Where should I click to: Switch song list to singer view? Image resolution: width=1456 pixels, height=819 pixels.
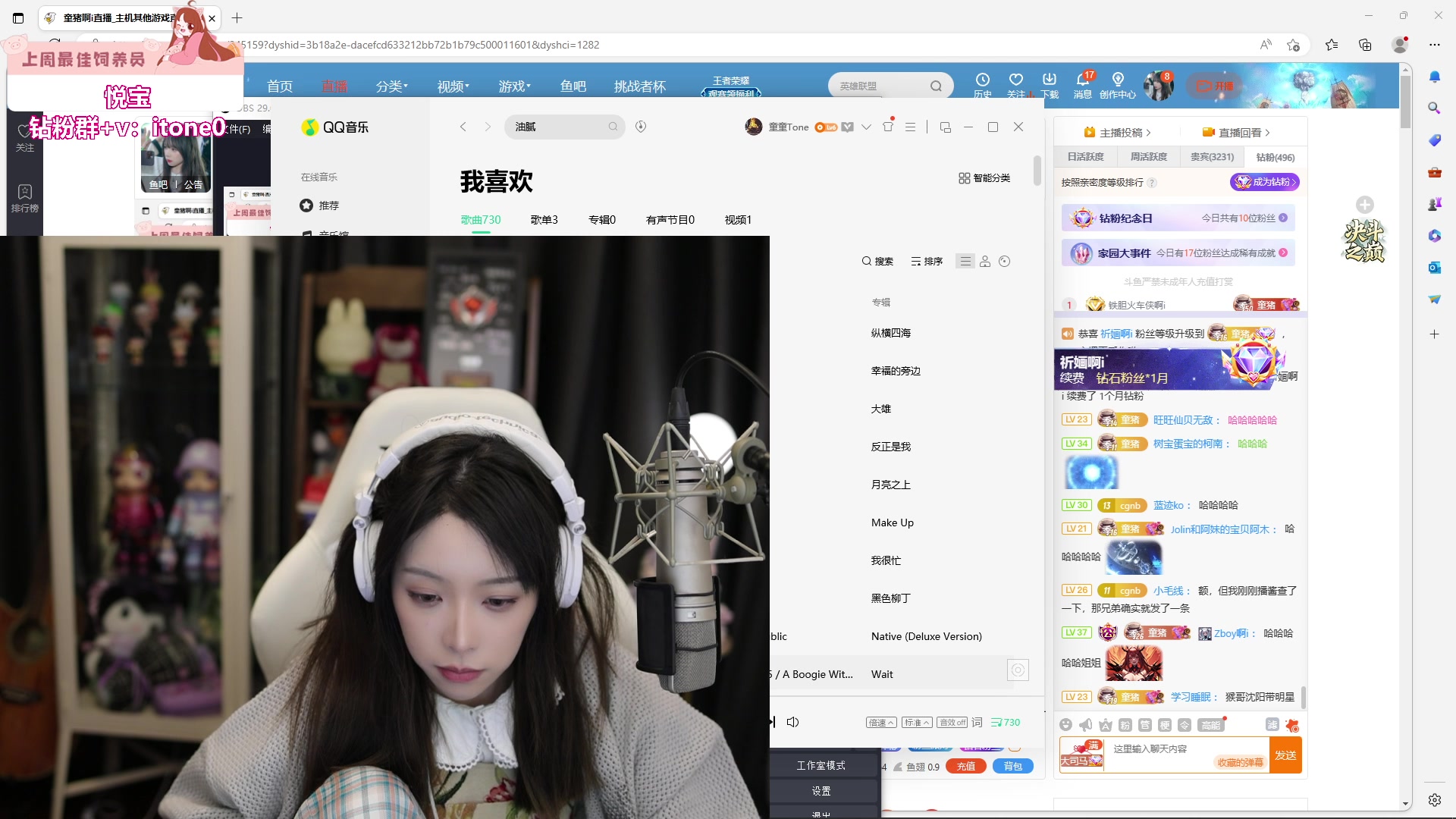[x=985, y=261]
